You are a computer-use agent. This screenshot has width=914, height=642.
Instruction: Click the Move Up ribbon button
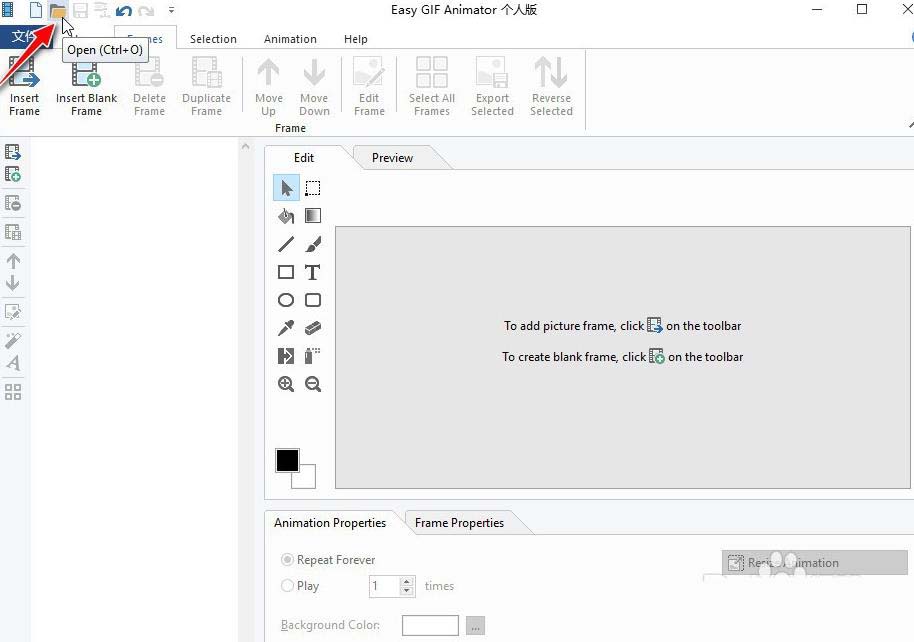[269, 87]
